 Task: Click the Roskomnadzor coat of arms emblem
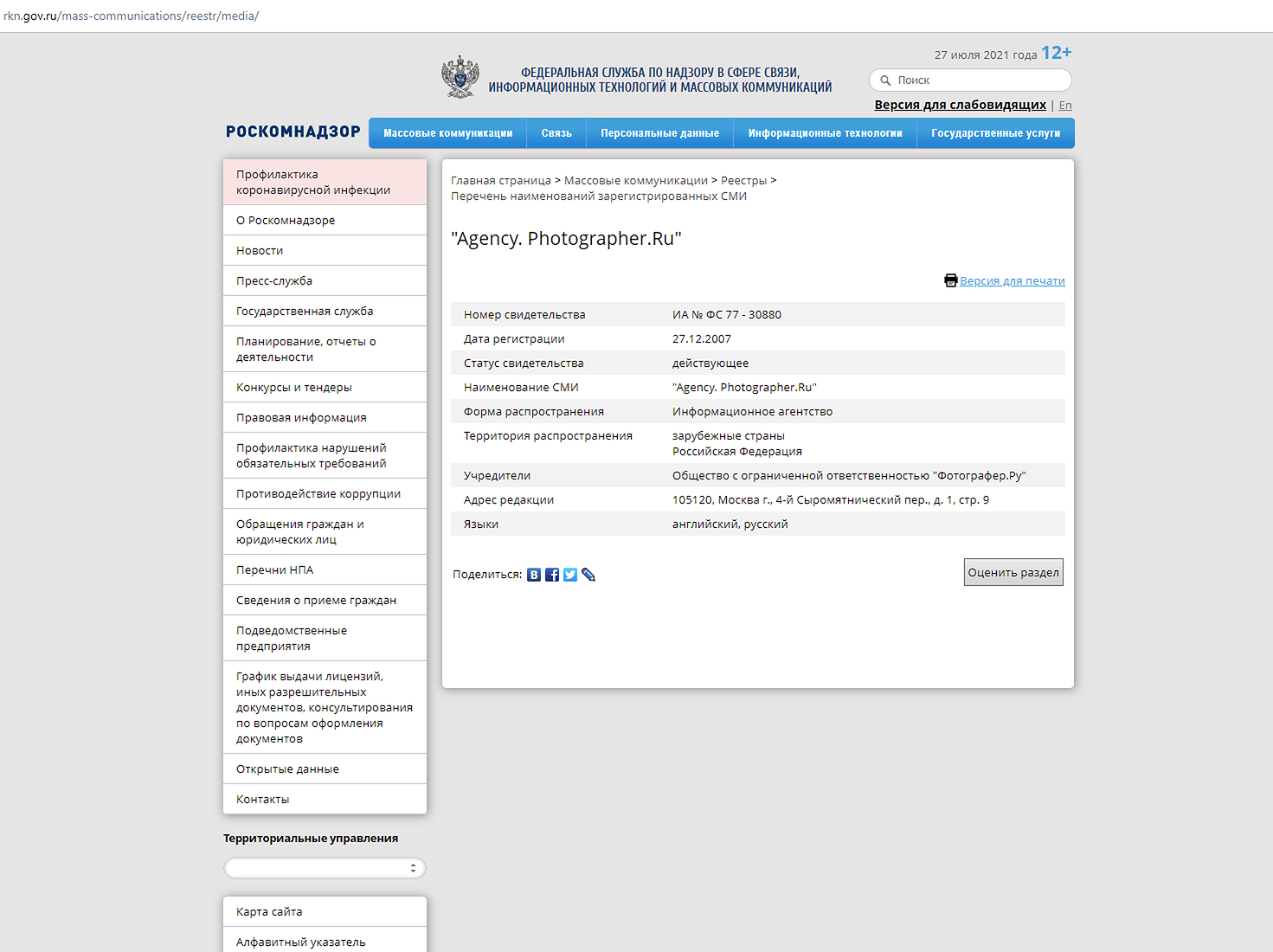click(x=460, y=77)
